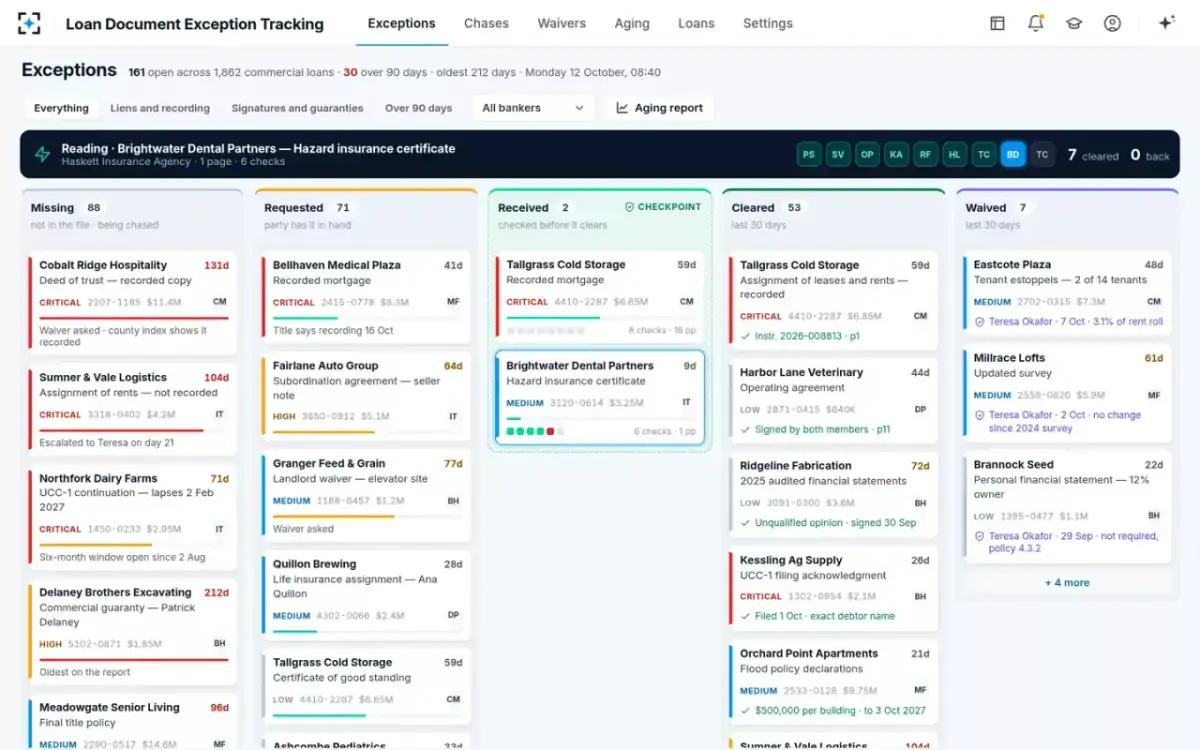This screenshot has height=750, width=1200.
Task: Click the checkmark icon on Ridgeline Fabrication card
Action: click(745, 523)
